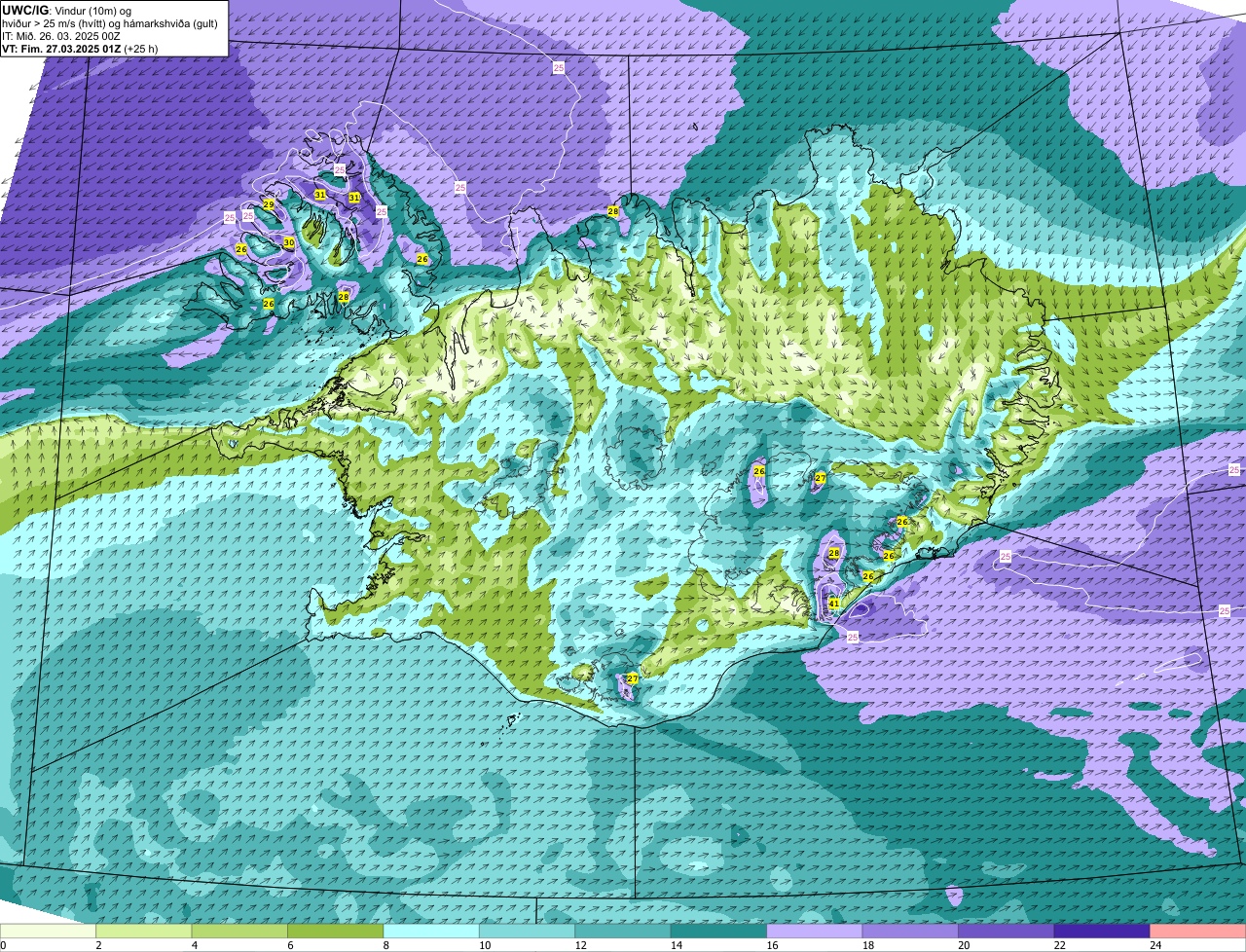1246x952 pixels.
Task: Click the legend tick label '22'
Action: 1059,944
